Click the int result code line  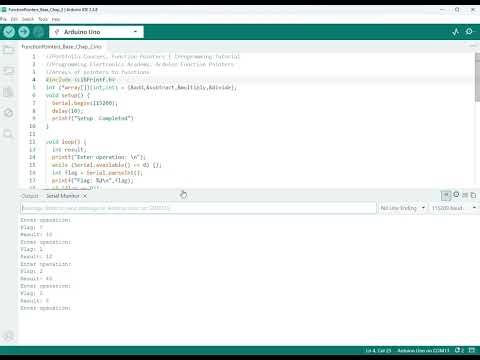pos(69,149)
